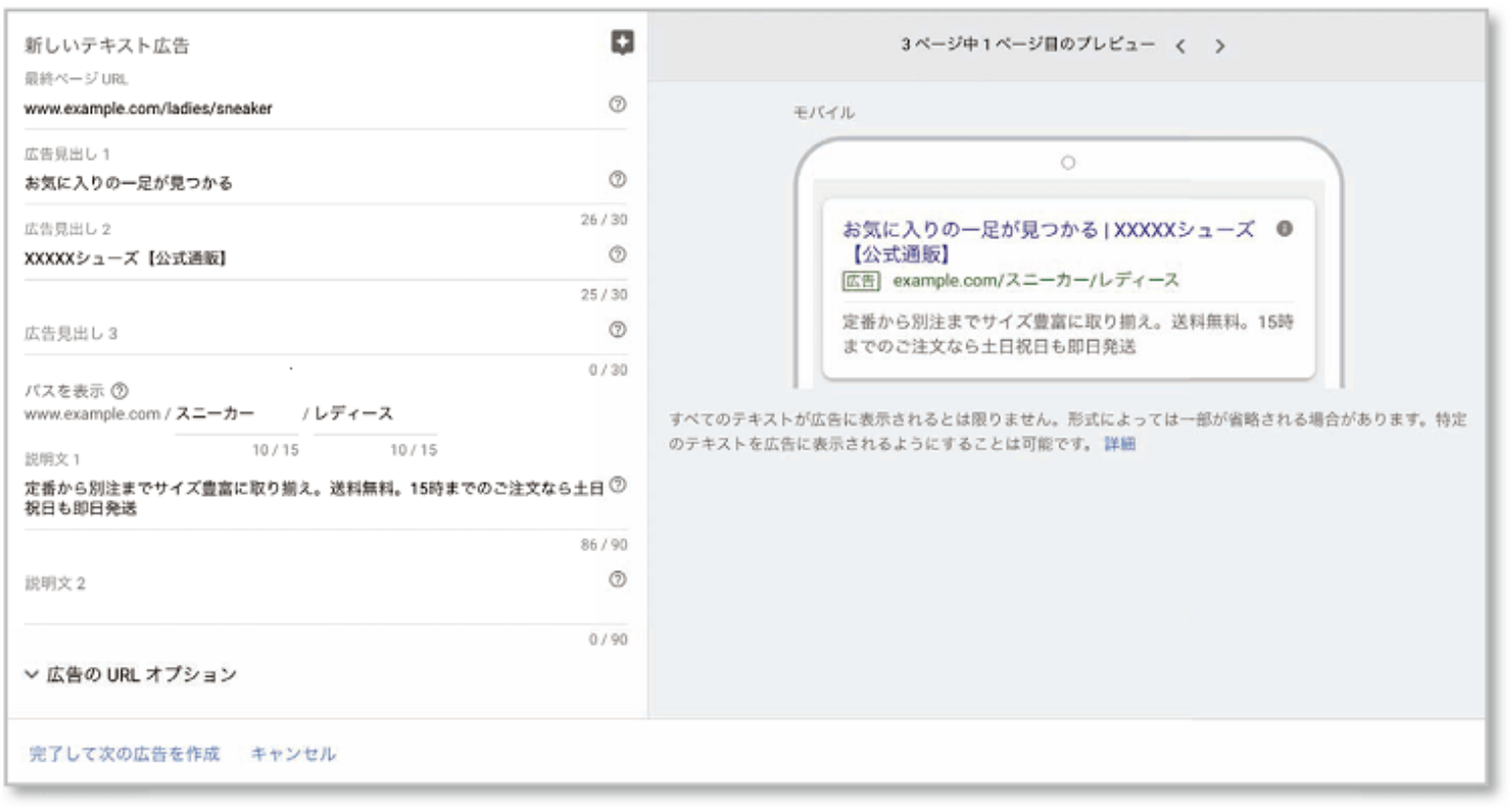This screenshot has width=1512, height=809.
Task: Open the 詳細 link under preview
Action: [x=1119, y=444]
